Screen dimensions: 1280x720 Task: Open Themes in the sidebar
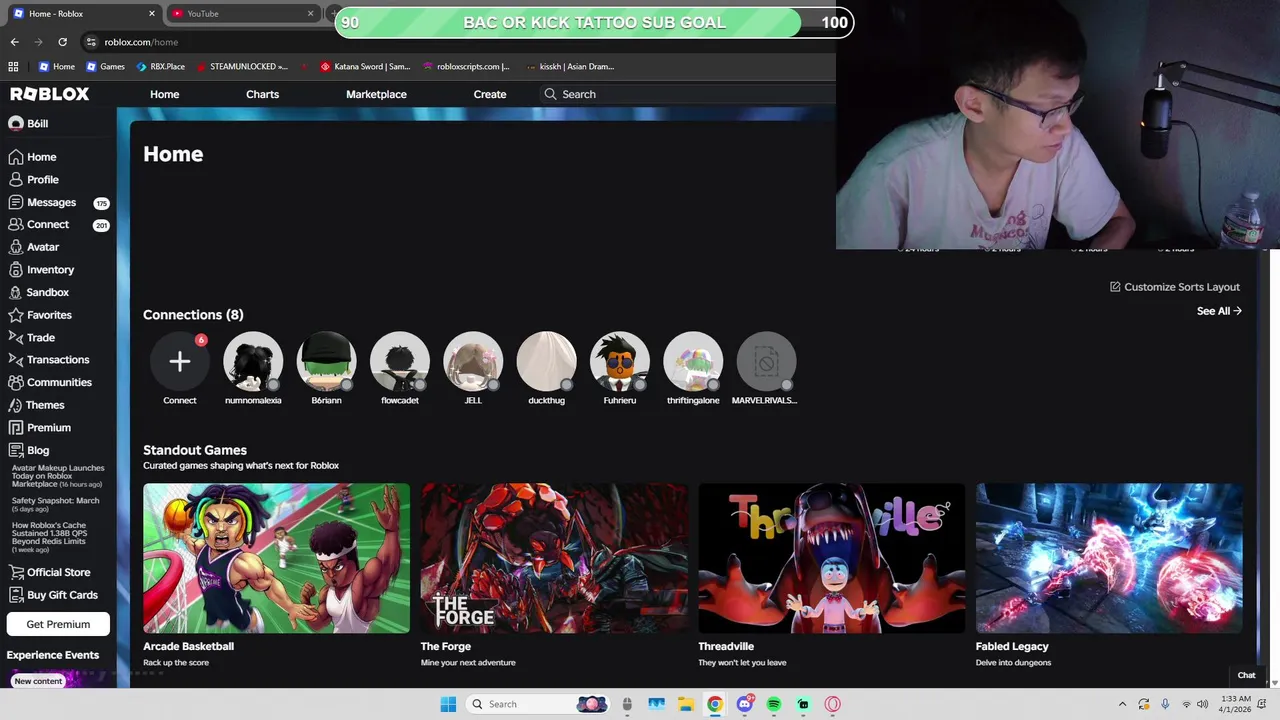coord(36,405)
